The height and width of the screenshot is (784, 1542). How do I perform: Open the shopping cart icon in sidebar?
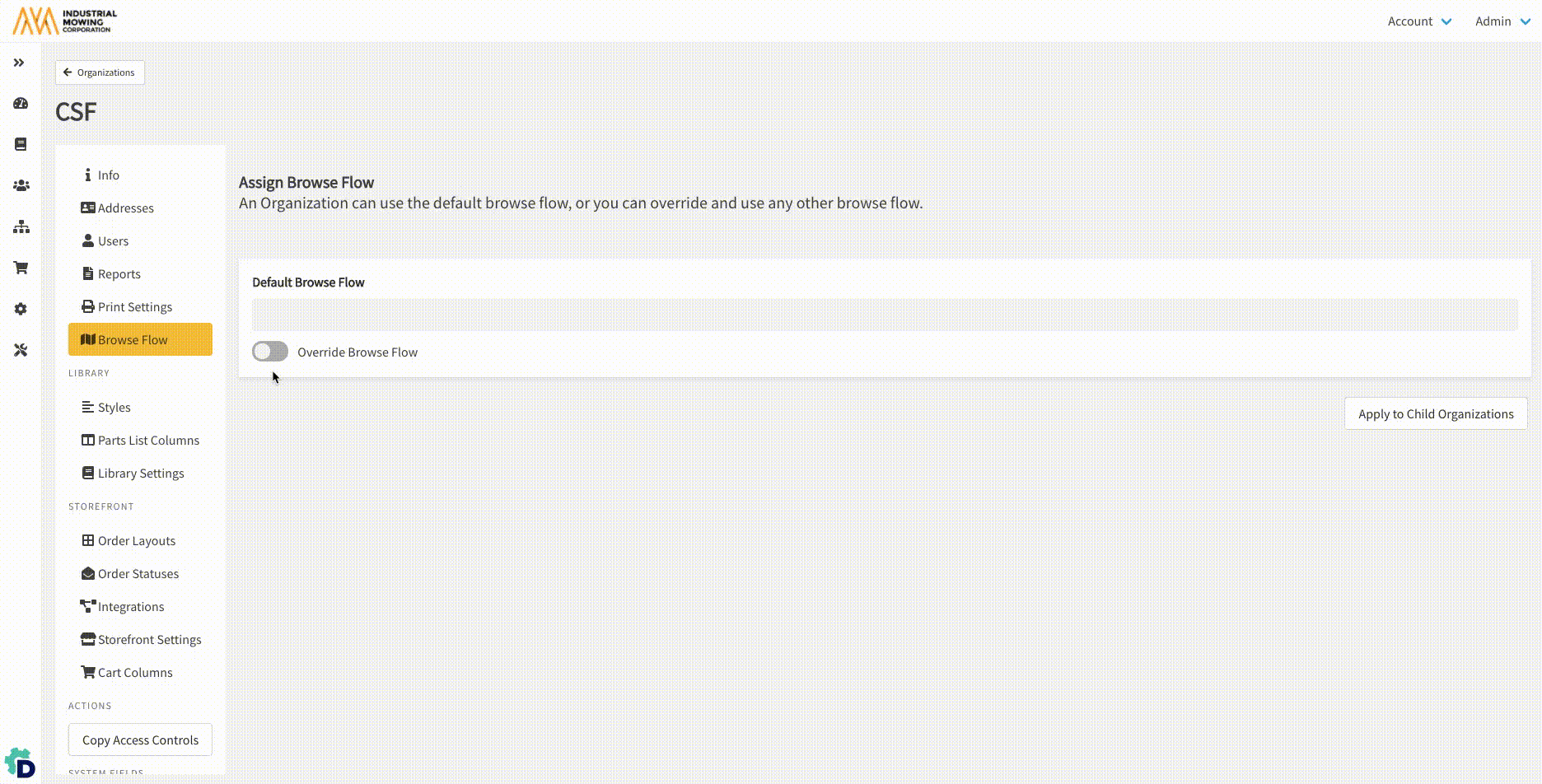click(21, 268)
